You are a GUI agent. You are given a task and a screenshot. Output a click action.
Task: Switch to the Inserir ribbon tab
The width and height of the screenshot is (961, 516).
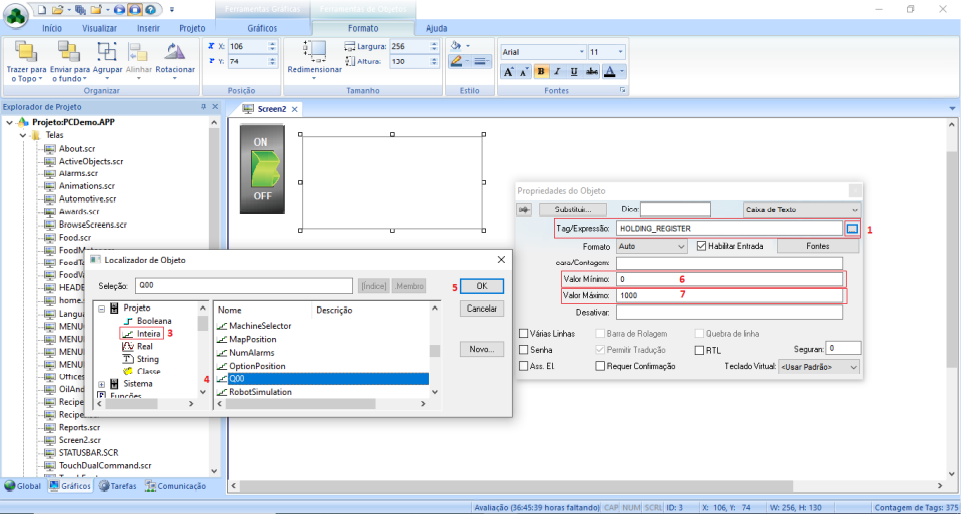(148, 29)
